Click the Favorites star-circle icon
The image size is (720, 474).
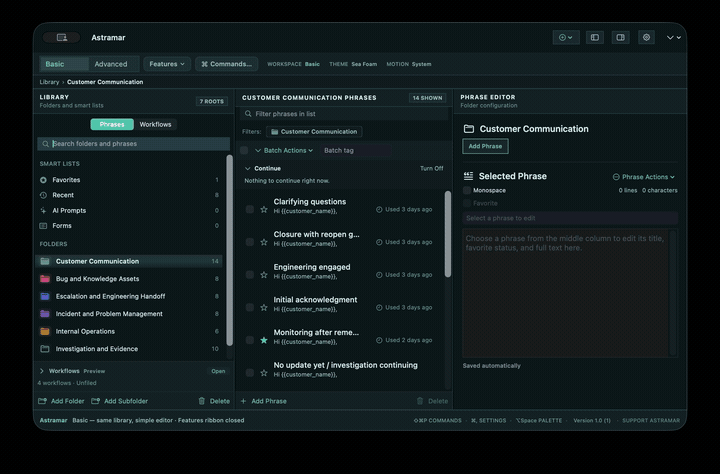(x=43, y=180)
